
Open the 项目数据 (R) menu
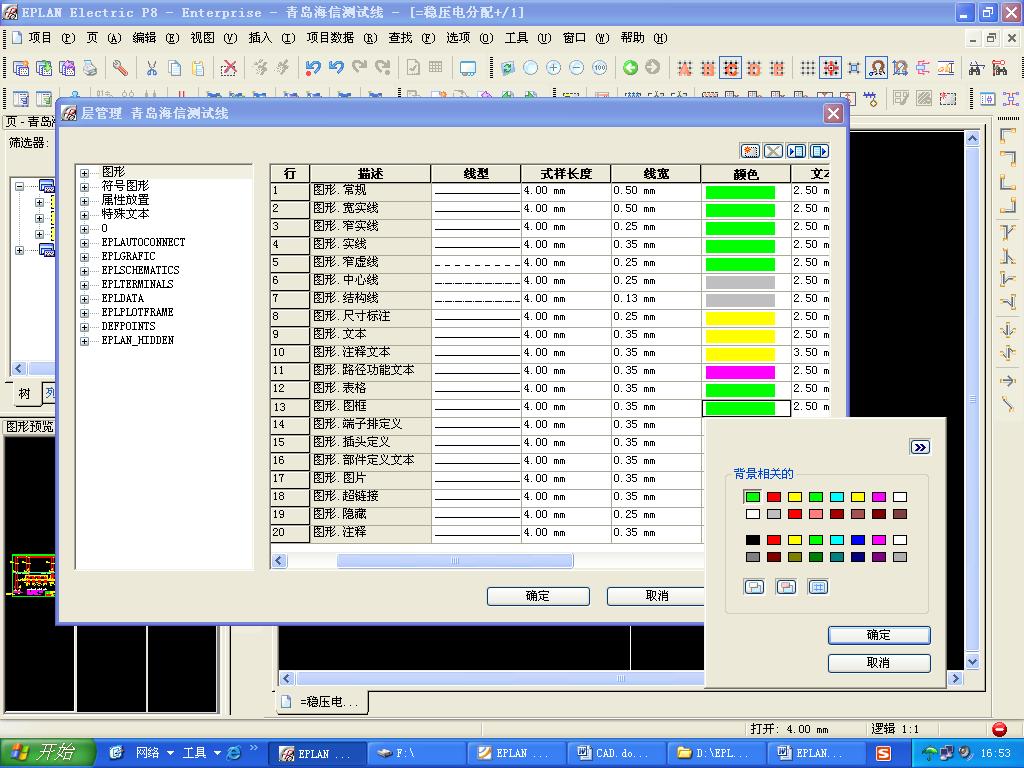[342, 38]
